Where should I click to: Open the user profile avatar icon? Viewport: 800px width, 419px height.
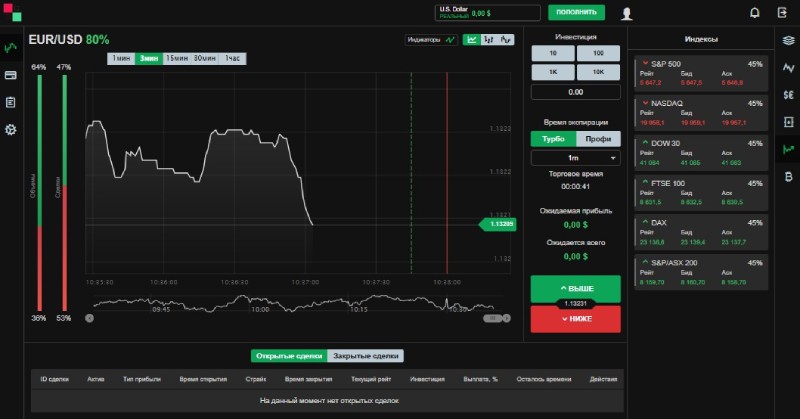point(627,13)
